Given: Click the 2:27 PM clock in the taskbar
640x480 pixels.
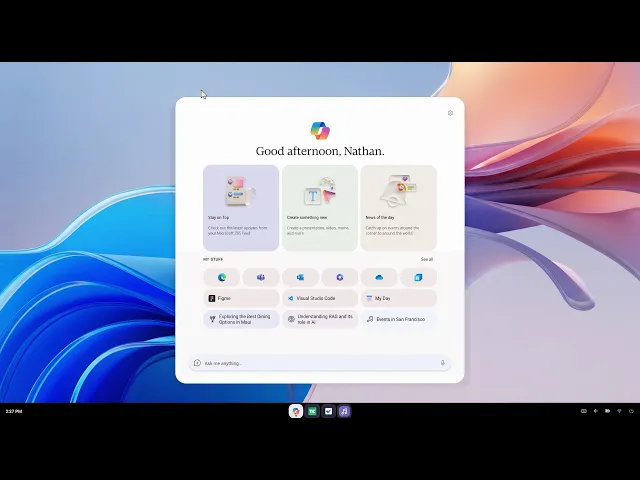Looking at the screenshot, I should [14, 411].
